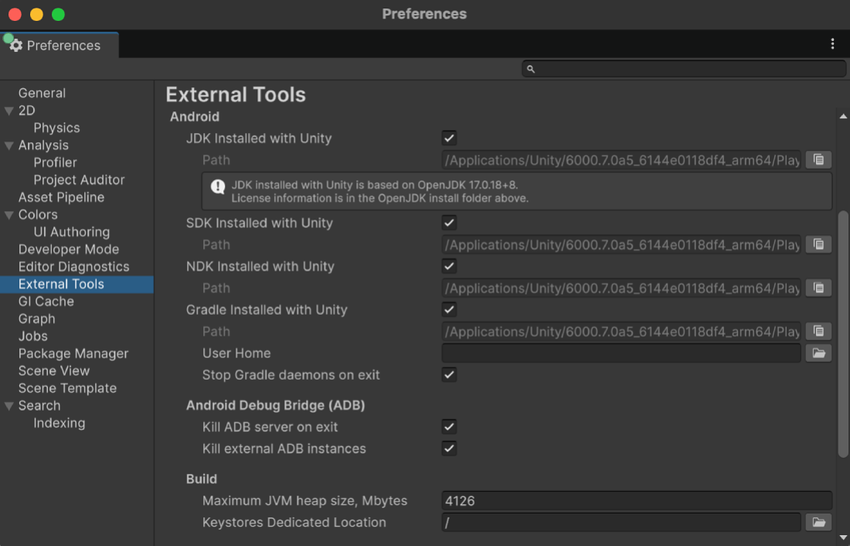Viewport: 850px width, 546px height.
Task: Click the scroll down arrow
Action: 843,537
